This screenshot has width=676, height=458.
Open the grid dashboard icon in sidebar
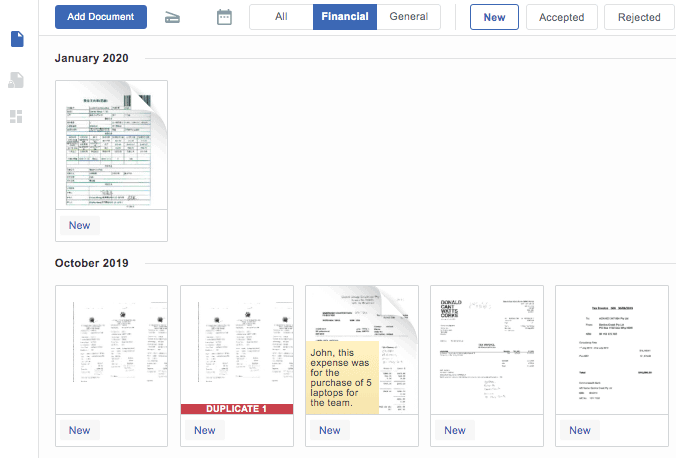(17, 116)
